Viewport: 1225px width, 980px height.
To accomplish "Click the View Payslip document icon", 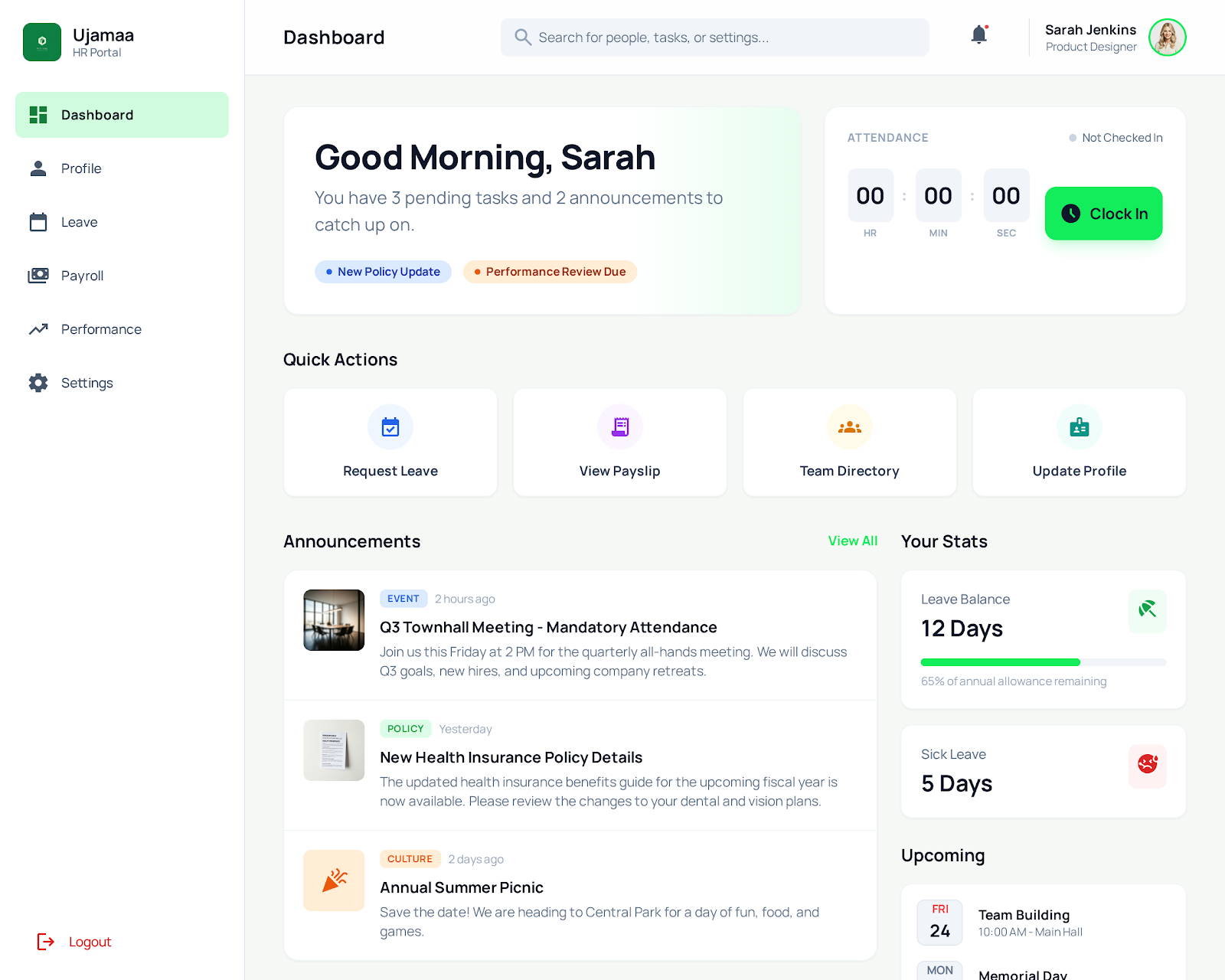I will [x=620, y=426].
